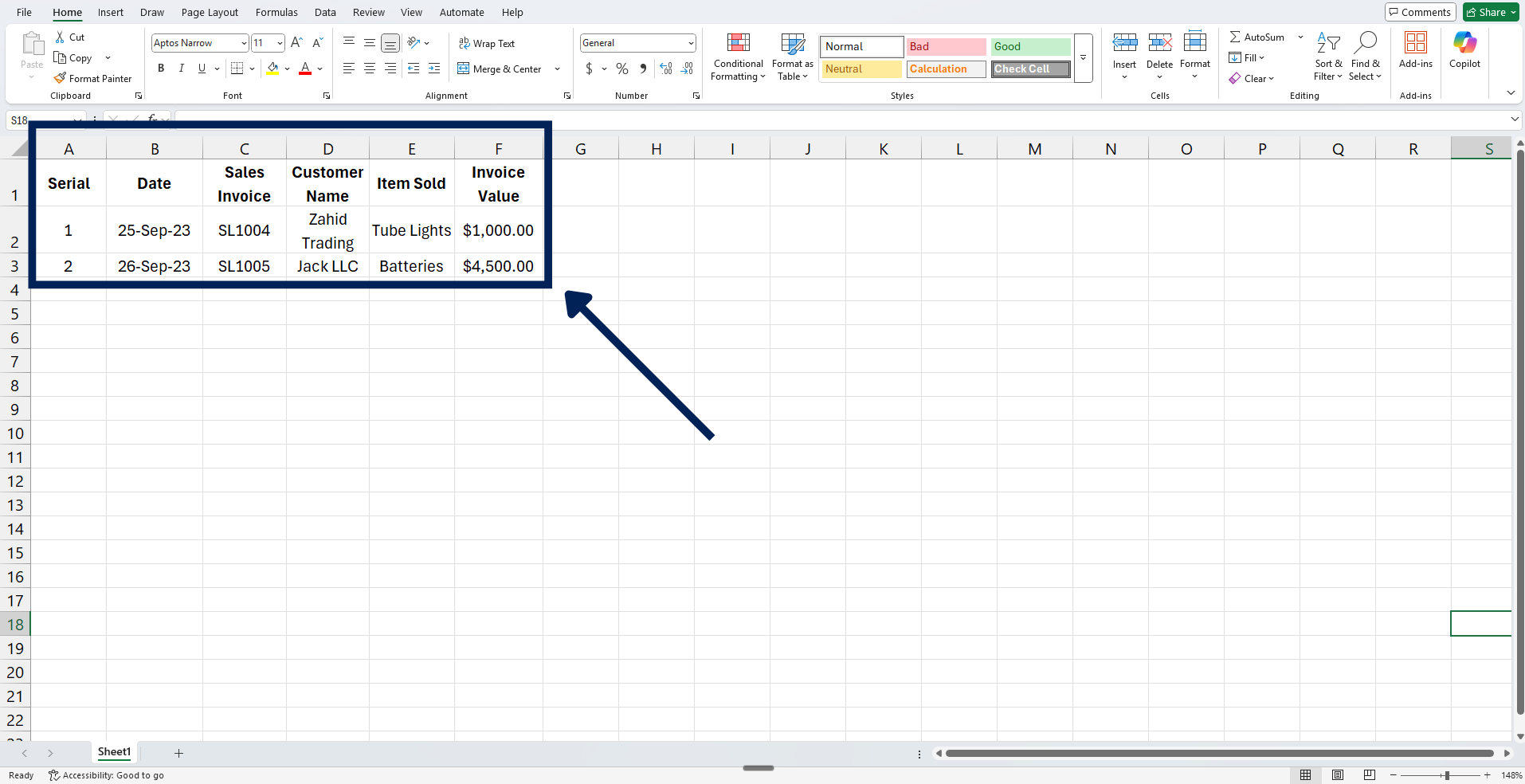Screen dimensions: 1525x784
Task: Open the font size dropdown
Action: click(280, 43)
